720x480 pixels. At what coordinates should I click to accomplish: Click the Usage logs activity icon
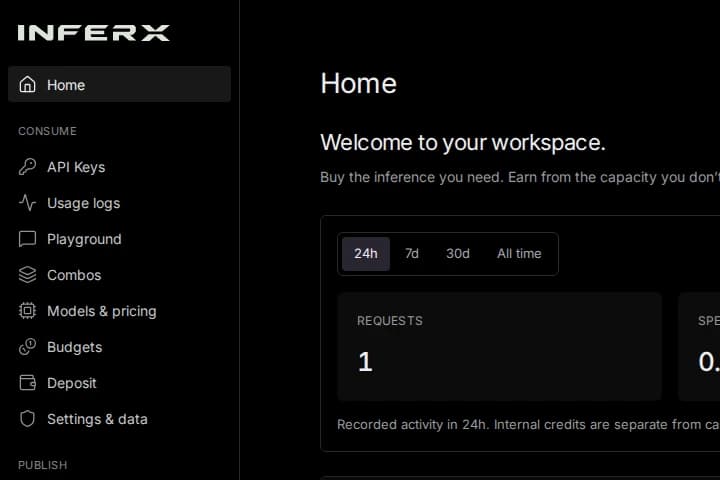click(28, 203)
